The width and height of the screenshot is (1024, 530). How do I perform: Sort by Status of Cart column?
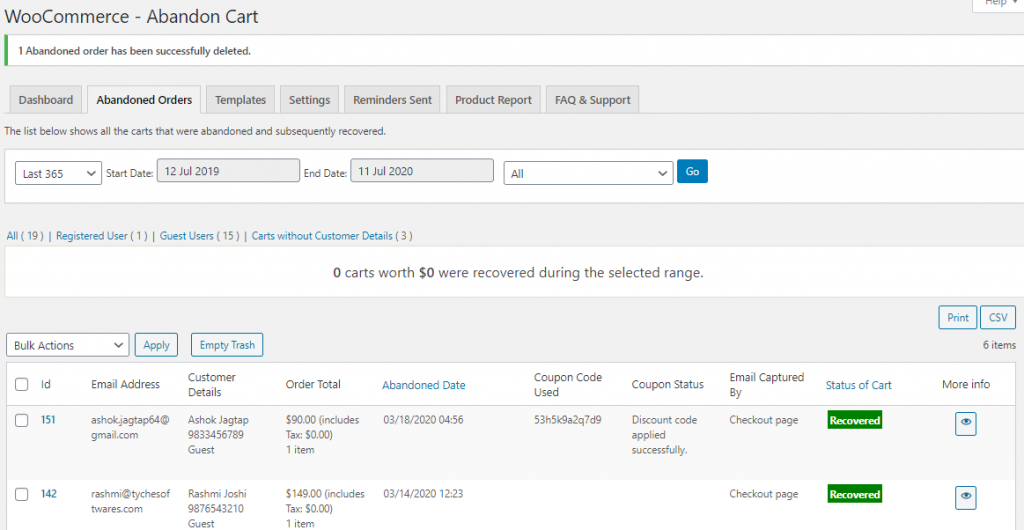(859, 385)
